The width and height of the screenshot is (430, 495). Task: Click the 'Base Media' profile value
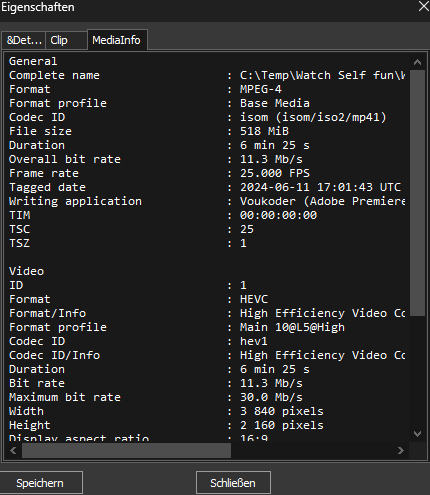[275, 103]
